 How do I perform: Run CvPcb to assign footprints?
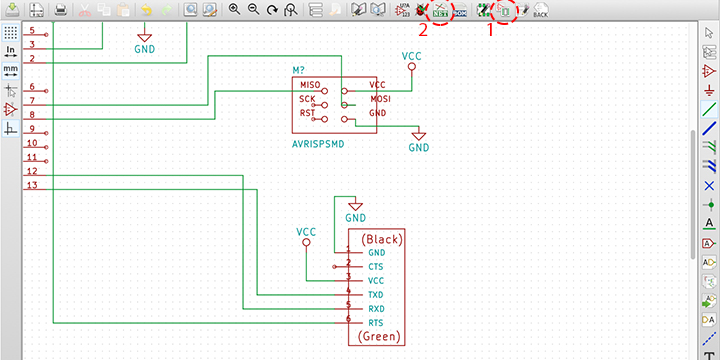click(503, 9)
